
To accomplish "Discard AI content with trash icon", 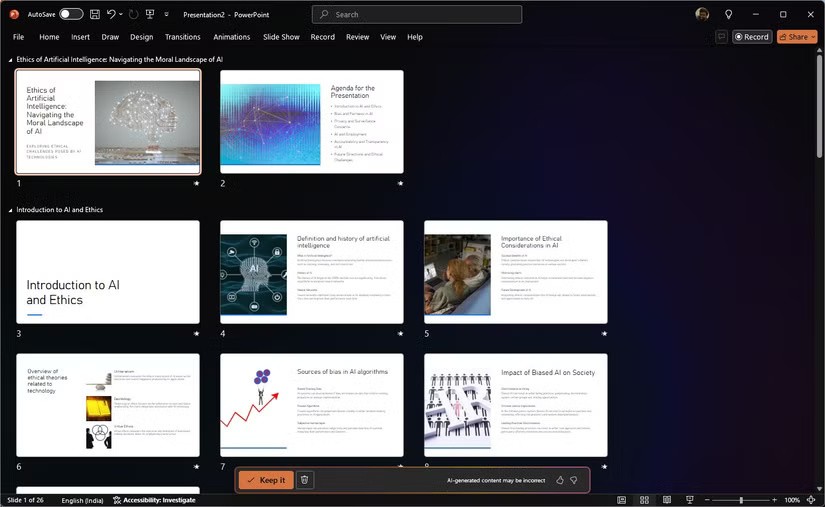I will [x=305, y=480].
